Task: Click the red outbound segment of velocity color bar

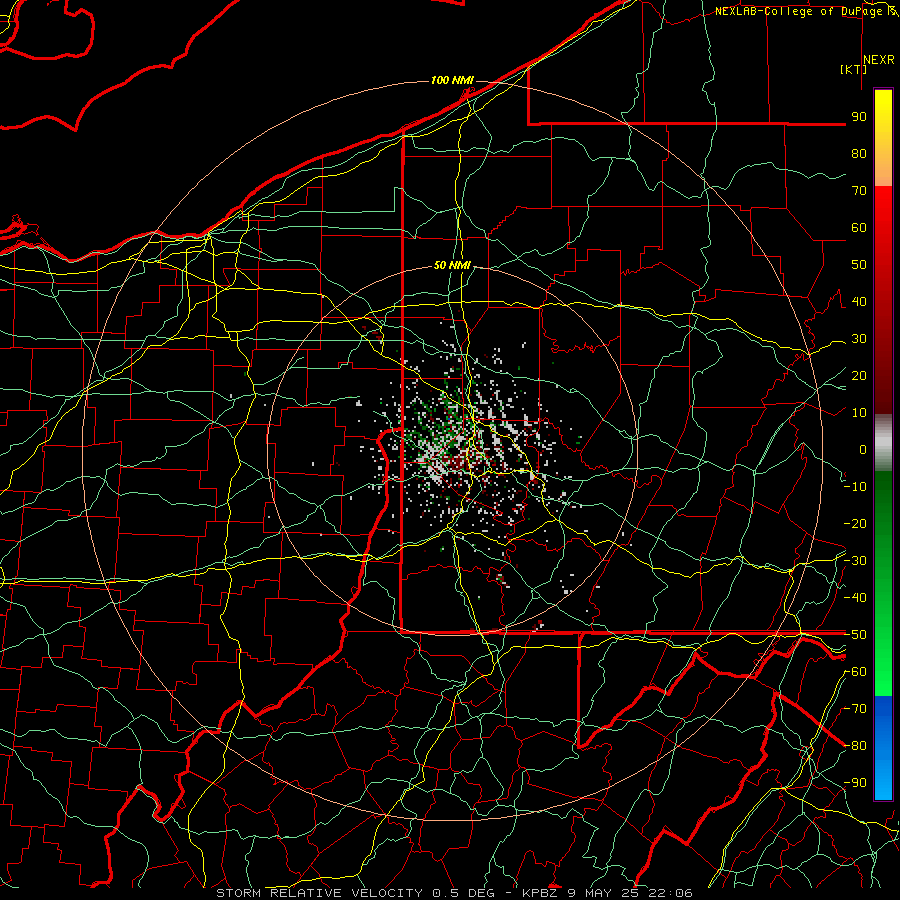Action: pos(883,300)
